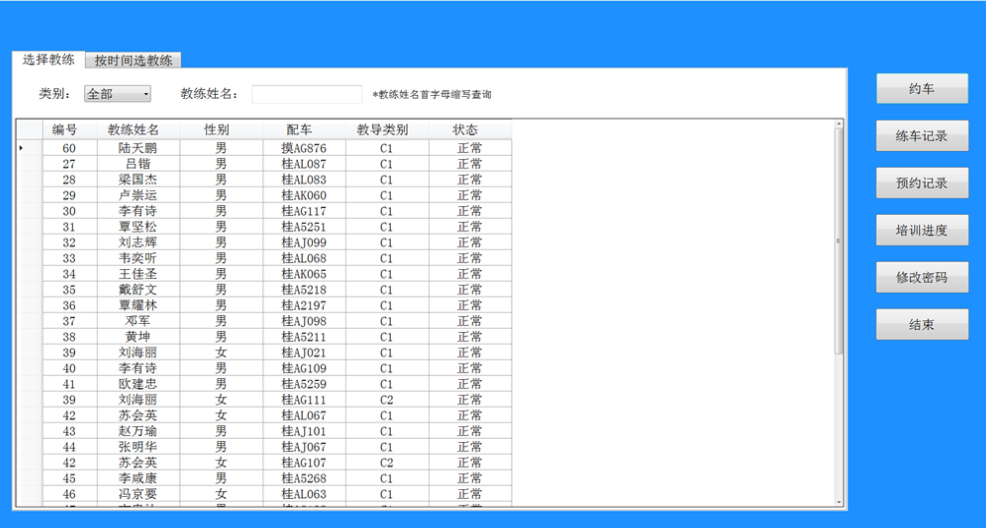
Task: Select the 选择教练 tab
Action: click(48, 60)
